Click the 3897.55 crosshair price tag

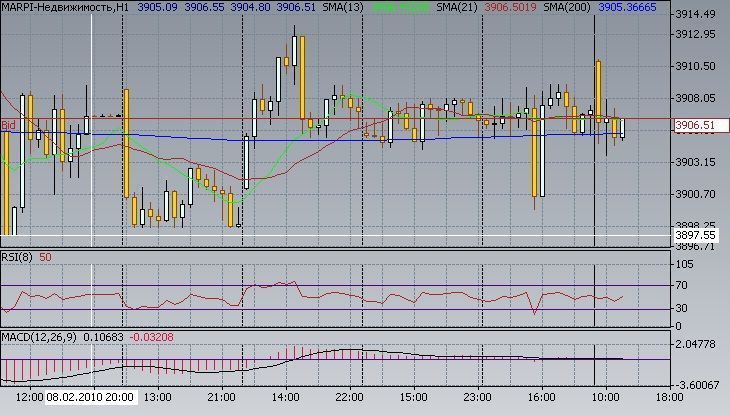tap(694, 235)
